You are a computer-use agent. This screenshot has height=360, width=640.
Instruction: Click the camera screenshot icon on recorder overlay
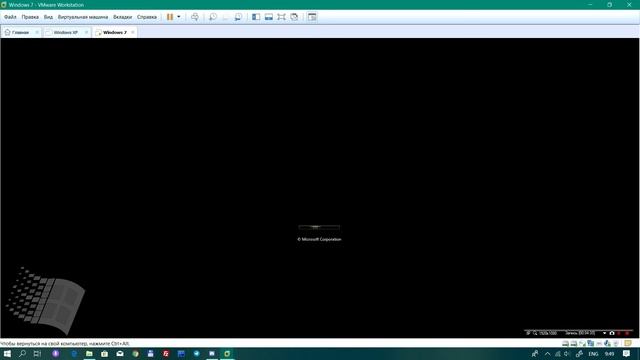[612, 333]
